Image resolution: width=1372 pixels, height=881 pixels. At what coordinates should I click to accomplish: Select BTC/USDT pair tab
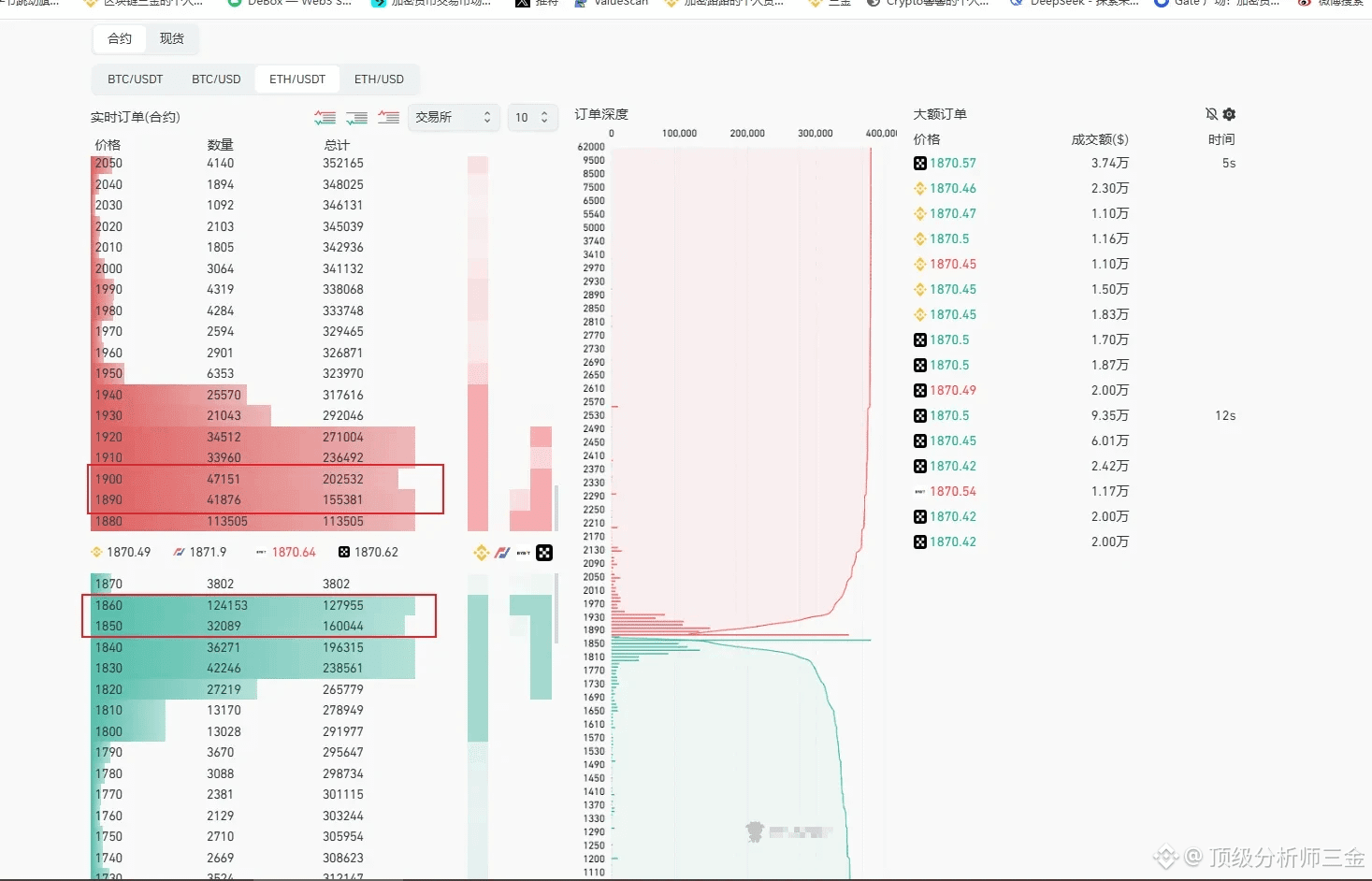pos(135,79)
